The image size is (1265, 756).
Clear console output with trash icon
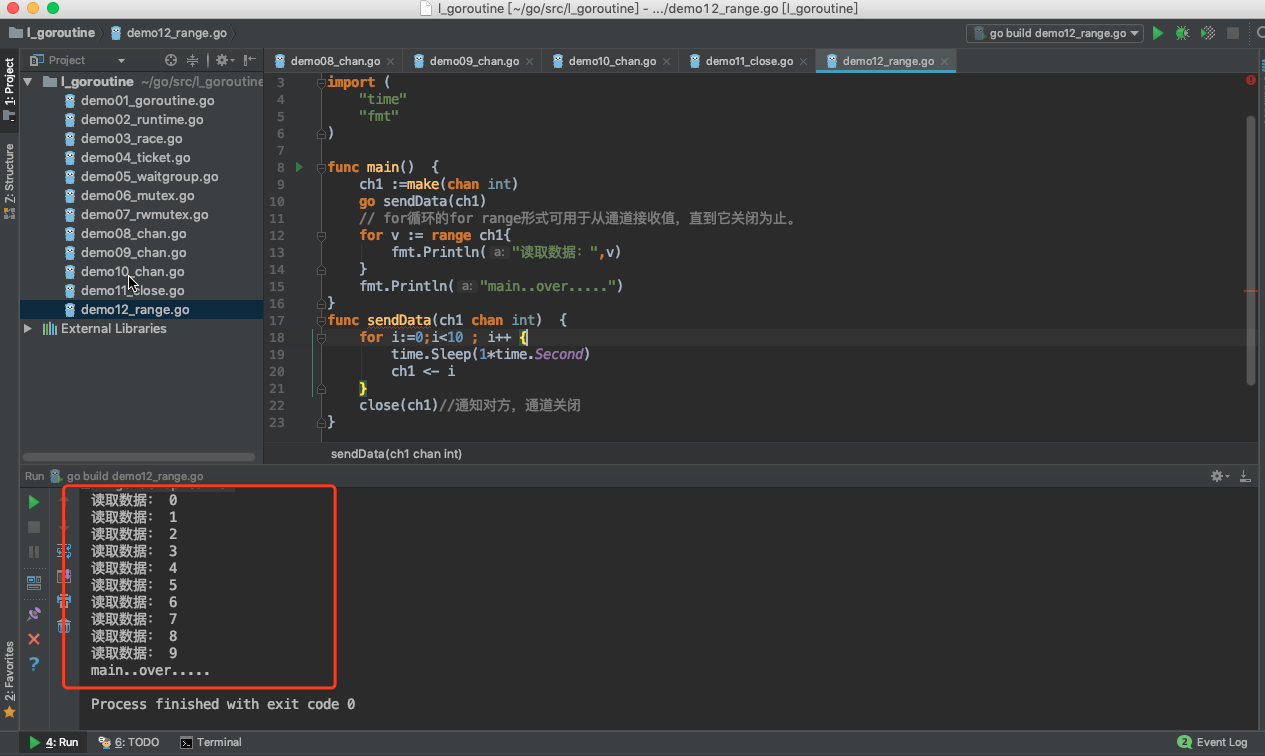64,626
